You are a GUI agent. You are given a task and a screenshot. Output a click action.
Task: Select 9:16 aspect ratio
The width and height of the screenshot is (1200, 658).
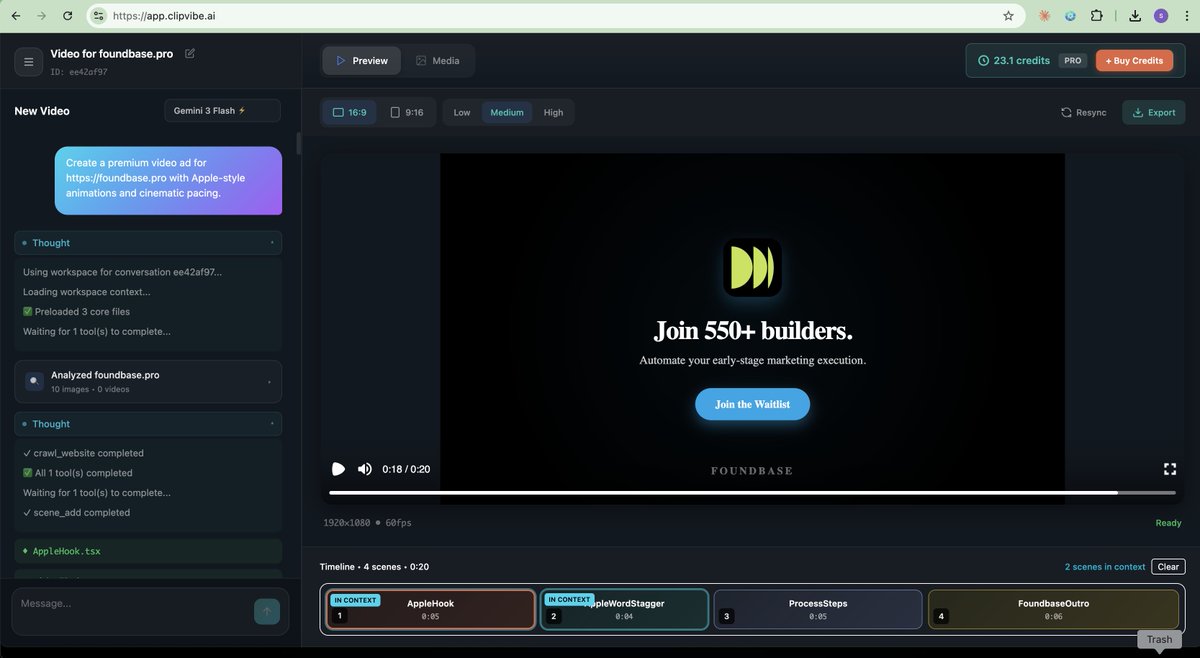pyautogui.click(x=406, y=112)
